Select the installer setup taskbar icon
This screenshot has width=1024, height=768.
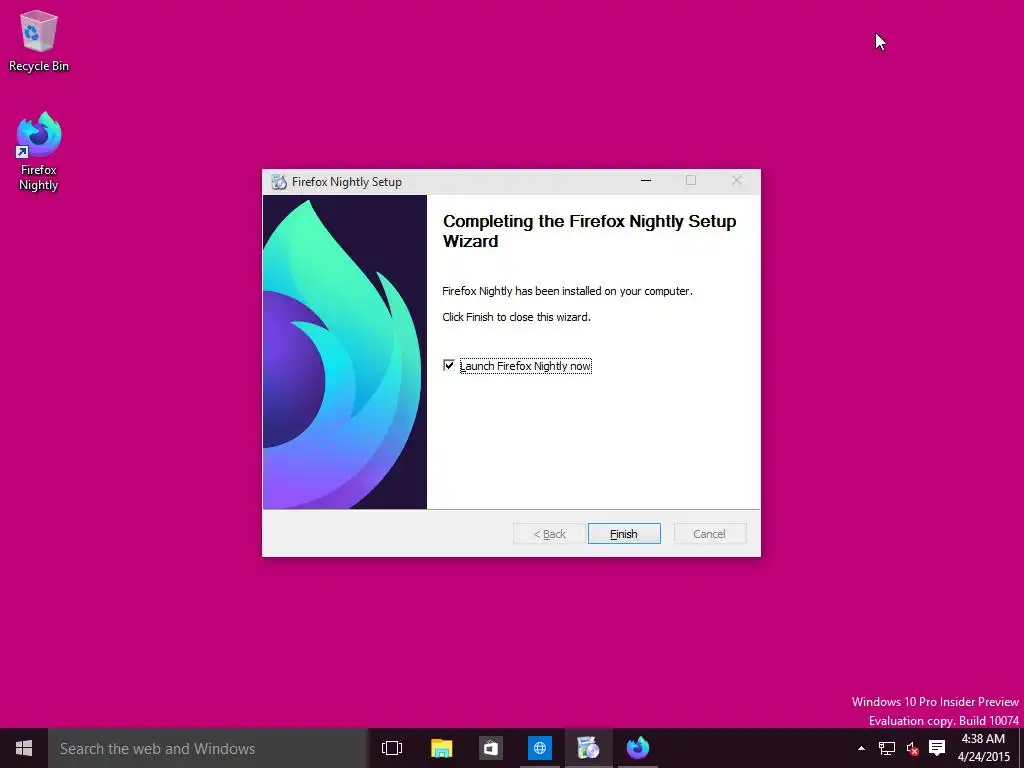coord(588,748)
